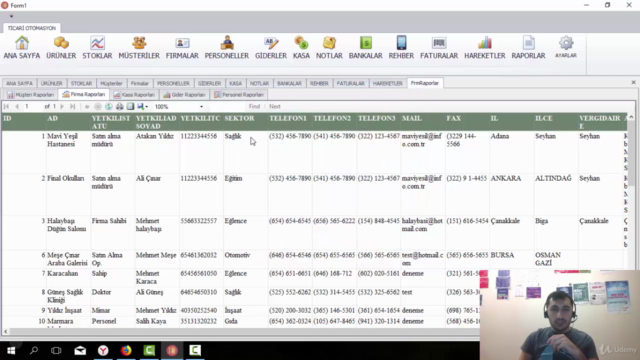Switch to BANKALAR document tab
Viewport: 640px width, 360px height.
pos(289,83)
